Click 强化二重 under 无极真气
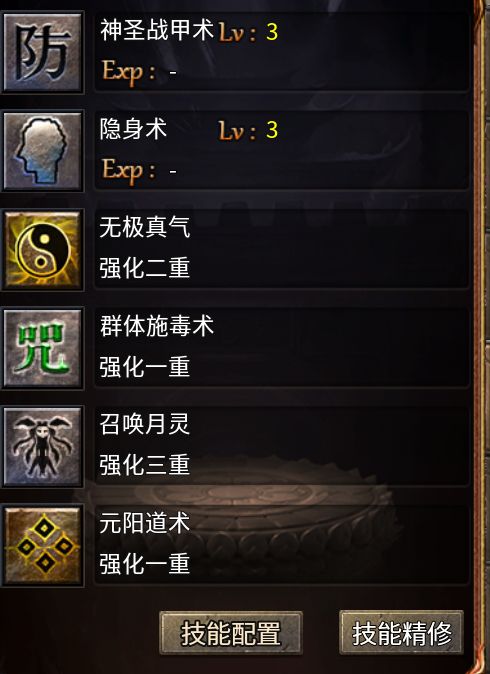Image resolution: width=490 pixels, height=674 pixels. tap(144, 268)
